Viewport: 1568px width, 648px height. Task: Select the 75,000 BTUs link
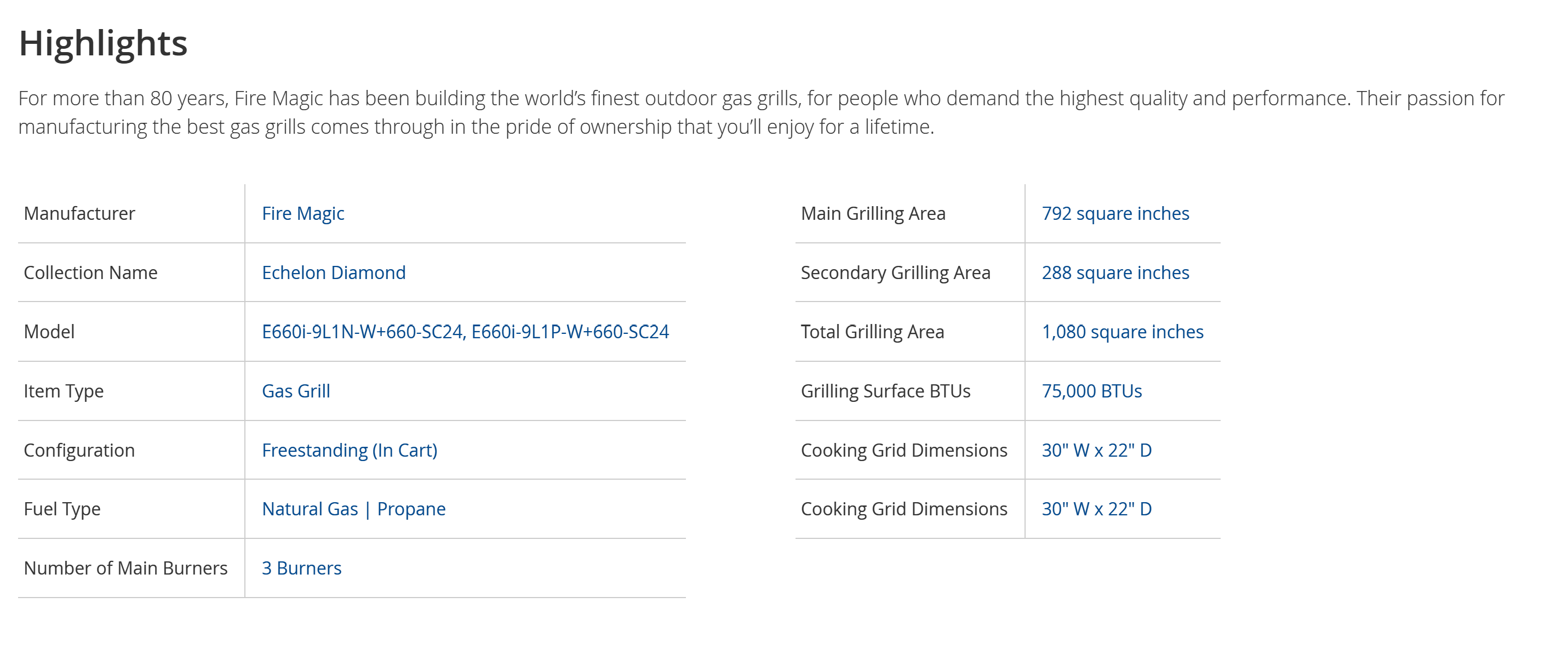pos(1091,390)
